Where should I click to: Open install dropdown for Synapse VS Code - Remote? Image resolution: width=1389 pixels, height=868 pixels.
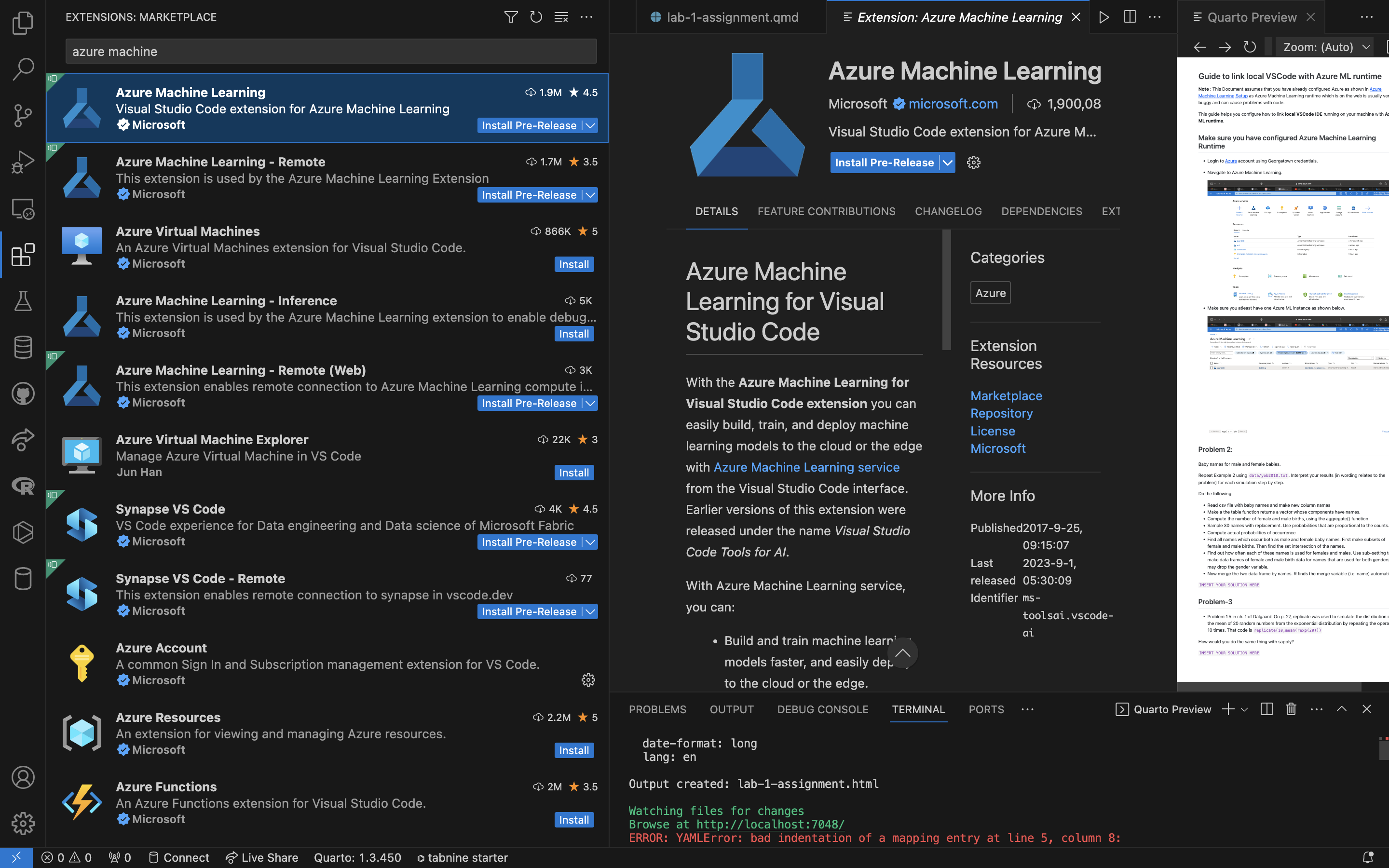point(590,611)
